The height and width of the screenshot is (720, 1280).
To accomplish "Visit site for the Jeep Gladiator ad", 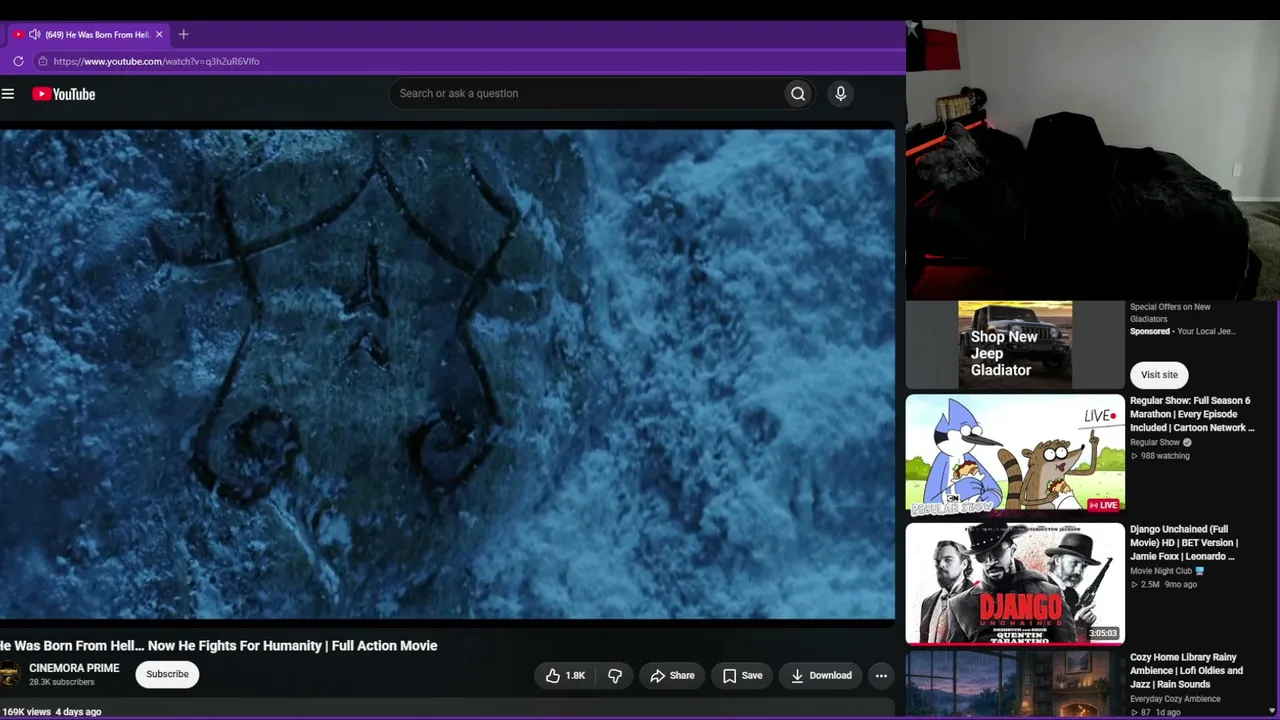I will 1159,375.
